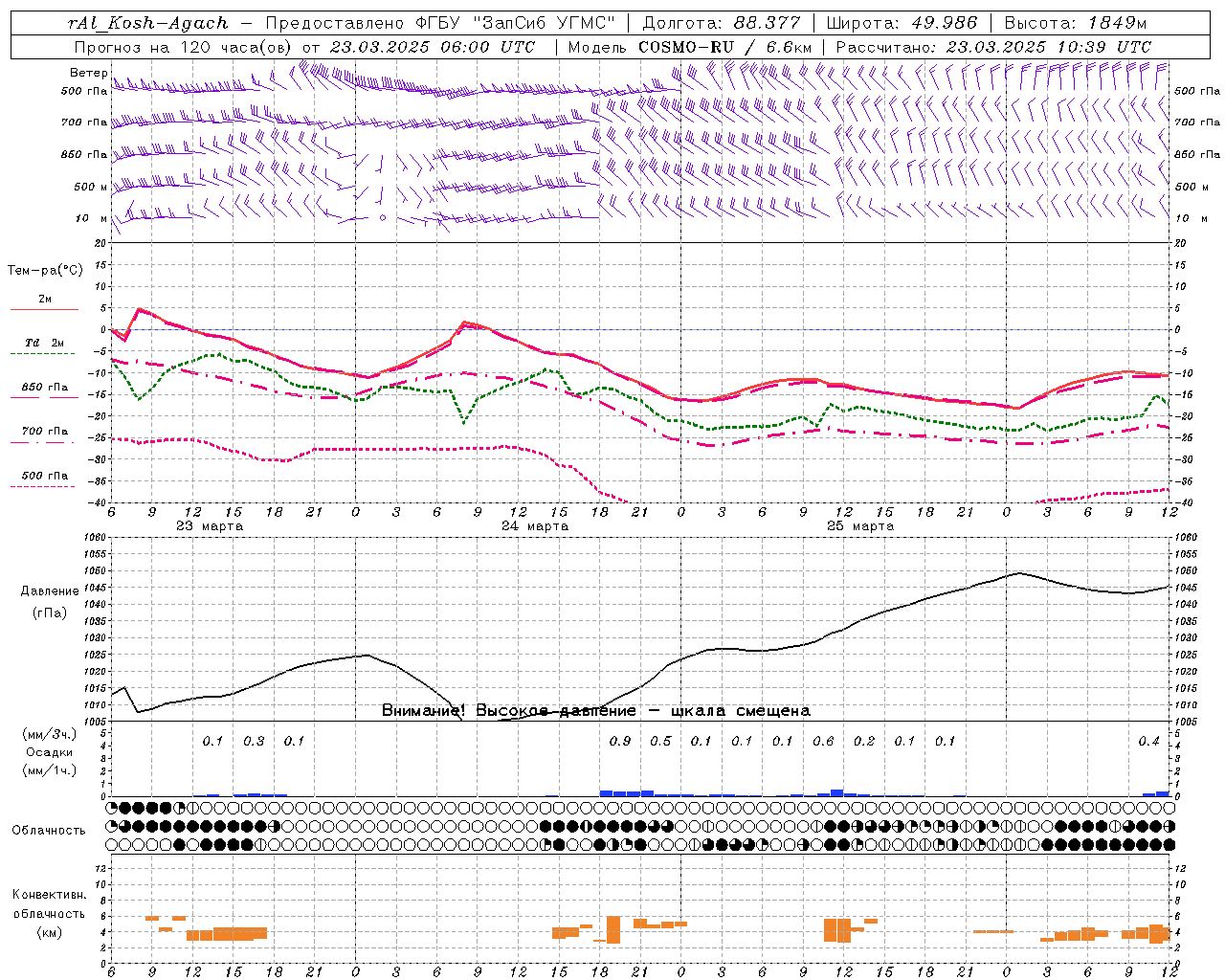1225x980 pixels.
Task: Click the Облачность cloud cover label
Action: point(49,830)
